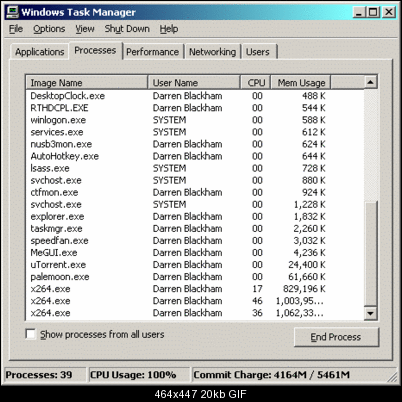
Task: Switch to the Applications tab
Action: tap(39, 52)
